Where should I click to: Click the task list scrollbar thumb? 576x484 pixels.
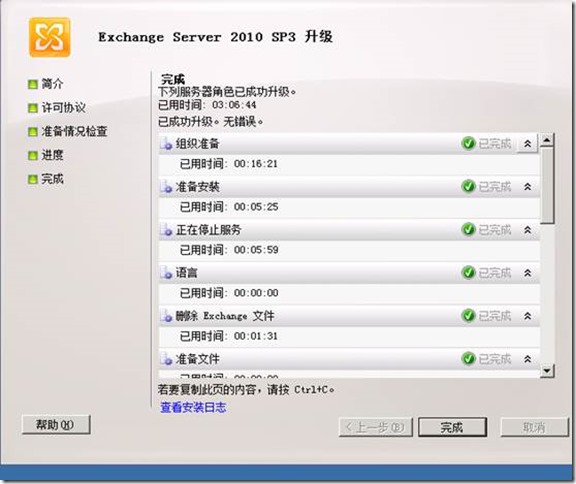[x=547, y=185]
